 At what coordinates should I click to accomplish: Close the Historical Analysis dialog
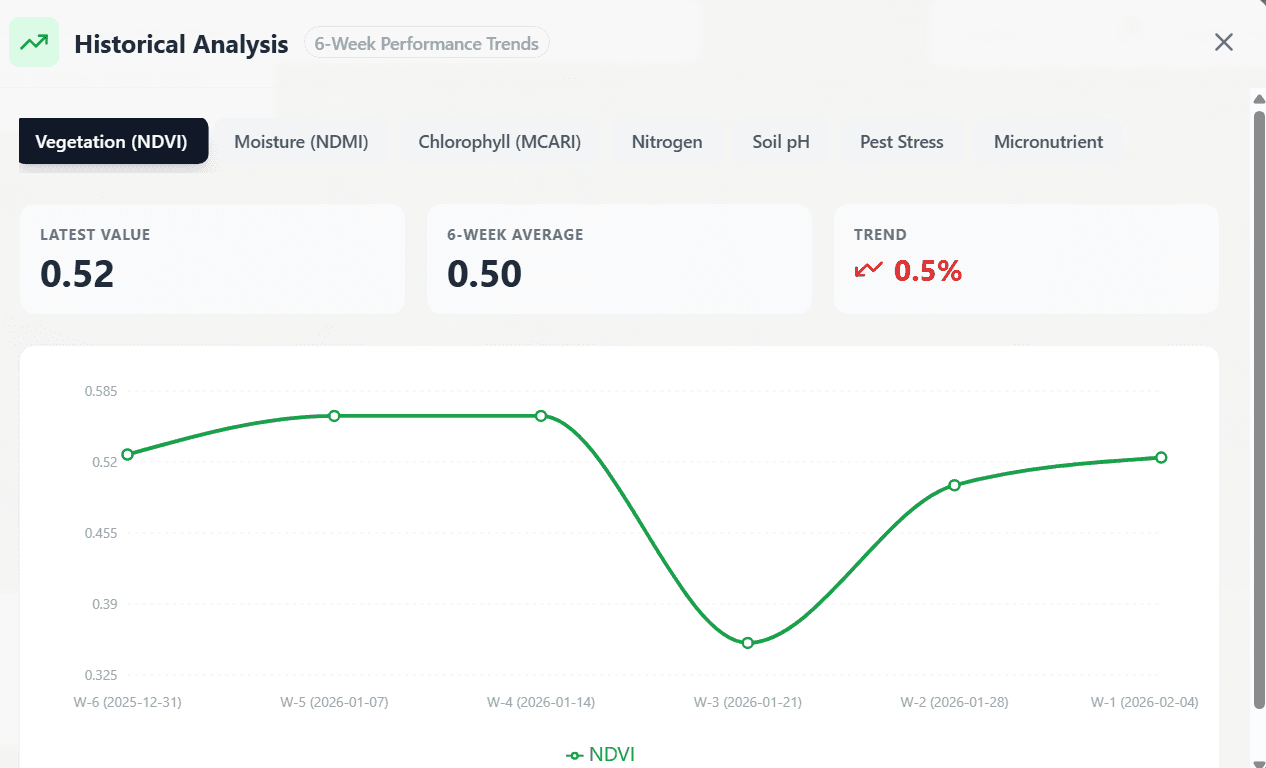[1223, 42]
